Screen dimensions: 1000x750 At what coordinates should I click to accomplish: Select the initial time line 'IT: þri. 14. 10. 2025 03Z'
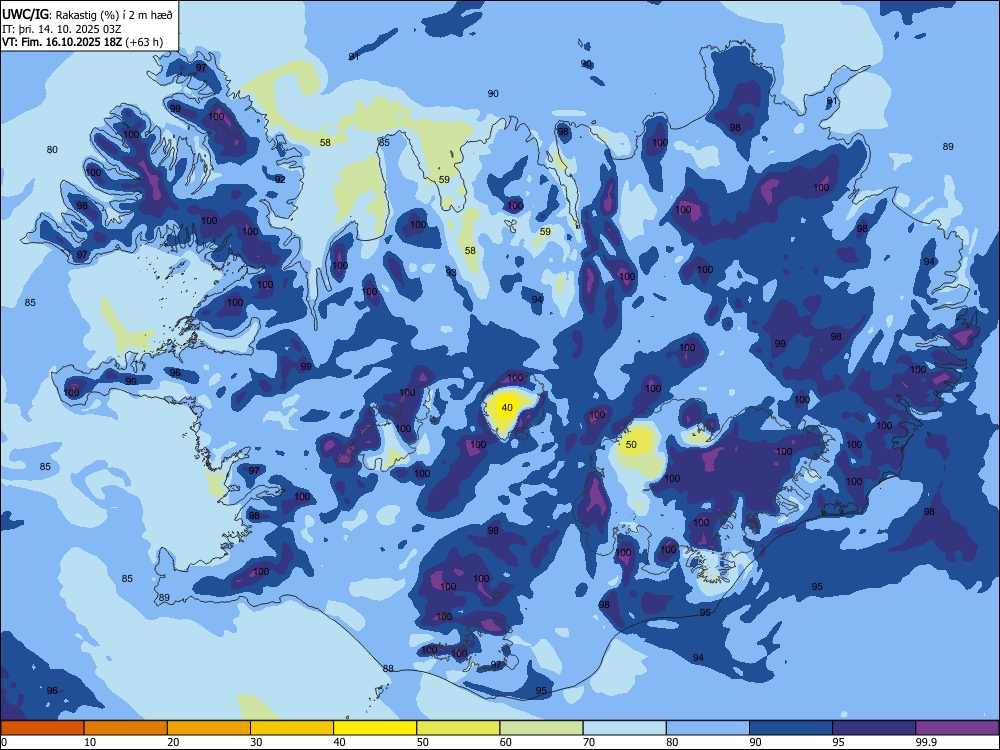61,29
